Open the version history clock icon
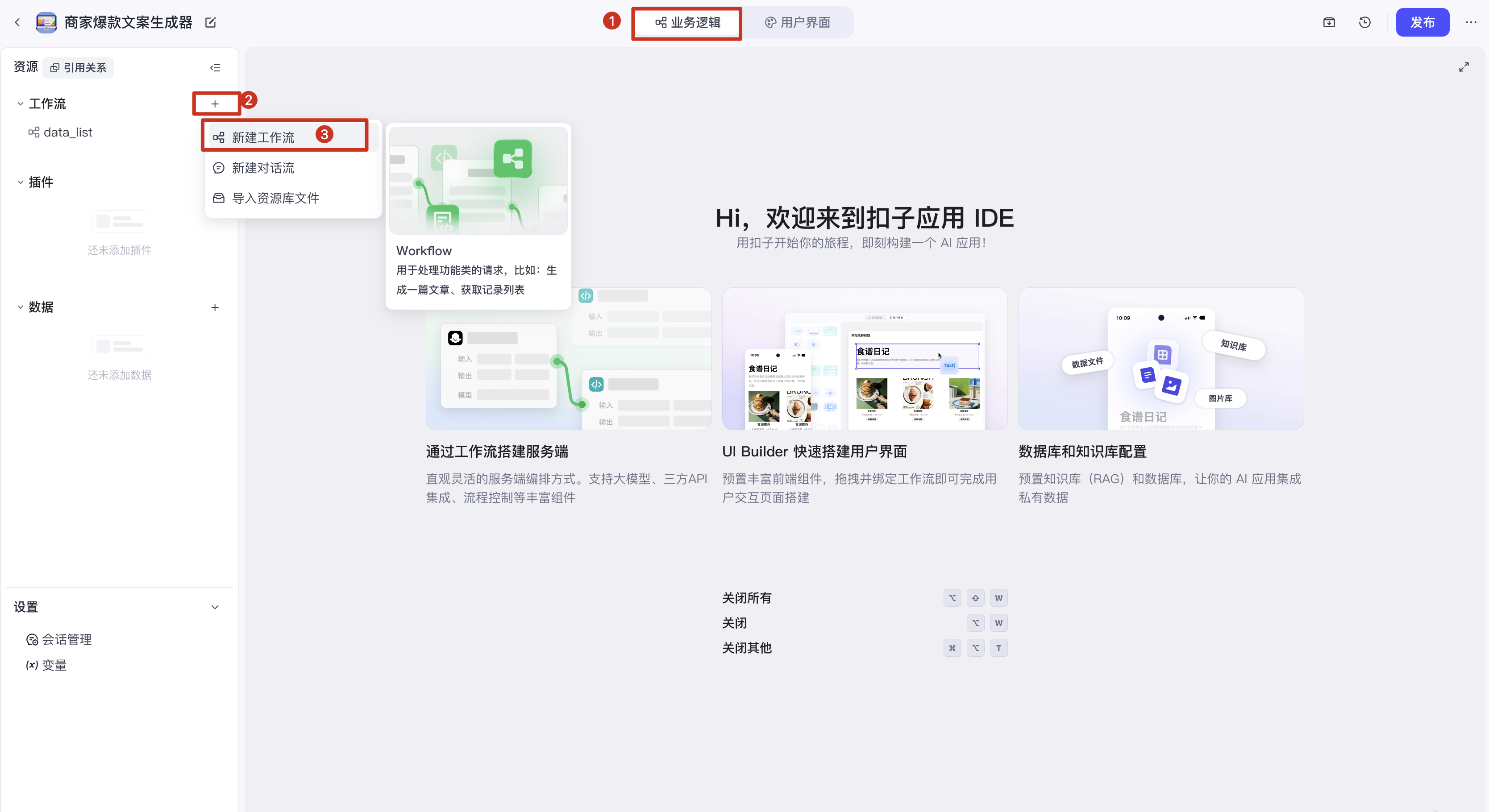The height and width of the screenshot is (812, 1489). [1364, 23]
